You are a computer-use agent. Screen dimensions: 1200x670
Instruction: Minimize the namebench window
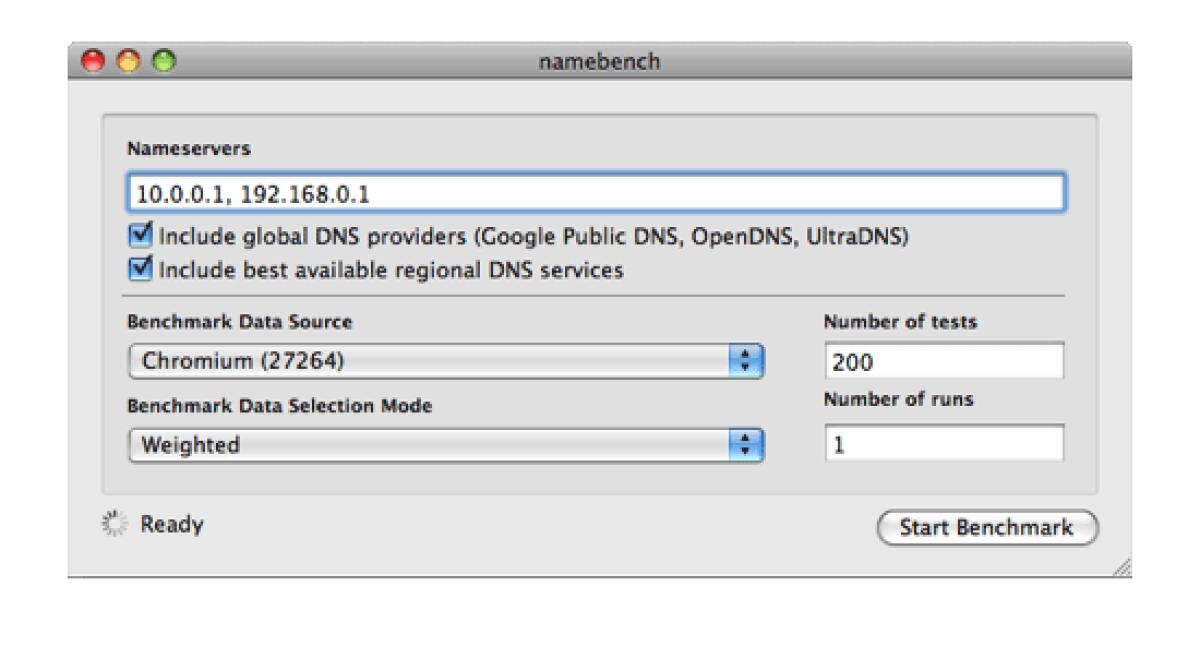tap(128, 61)
